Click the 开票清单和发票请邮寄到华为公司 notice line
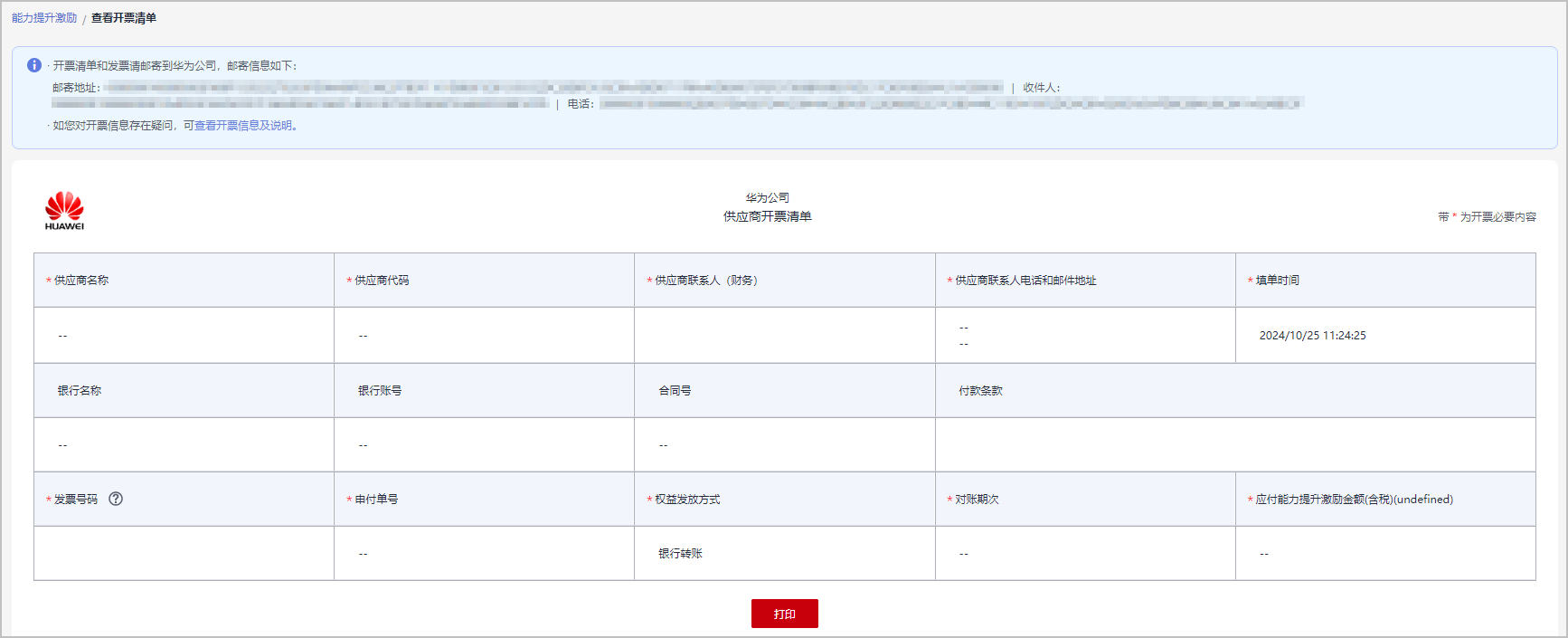Viewport: 1568px width, 638px height. tap(174, 66)
